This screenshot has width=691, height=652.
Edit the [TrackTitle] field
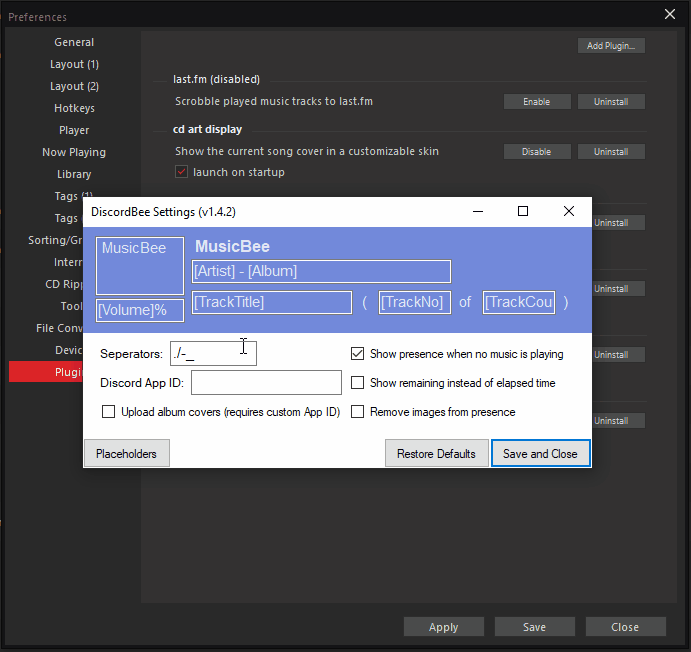(x=272, y=302)
